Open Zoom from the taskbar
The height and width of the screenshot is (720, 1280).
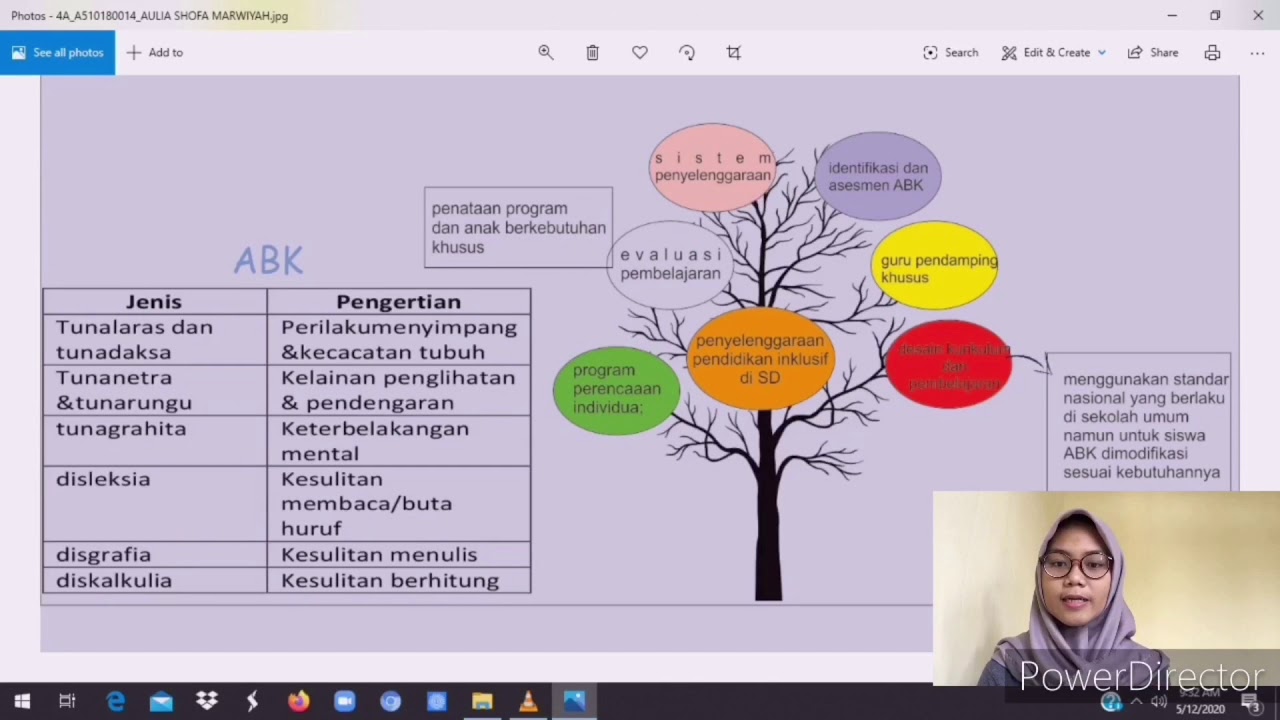pyautogui.click(x=345, y=702)
